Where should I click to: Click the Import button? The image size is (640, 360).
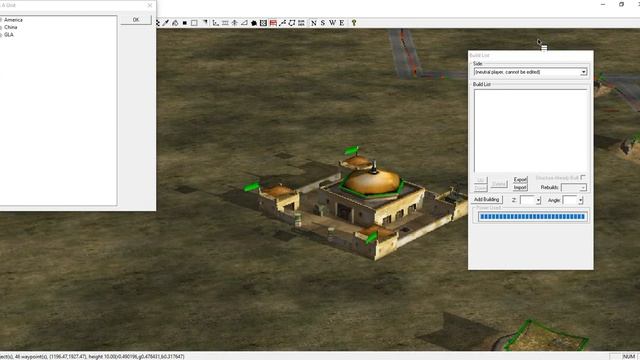coord(520,187)
